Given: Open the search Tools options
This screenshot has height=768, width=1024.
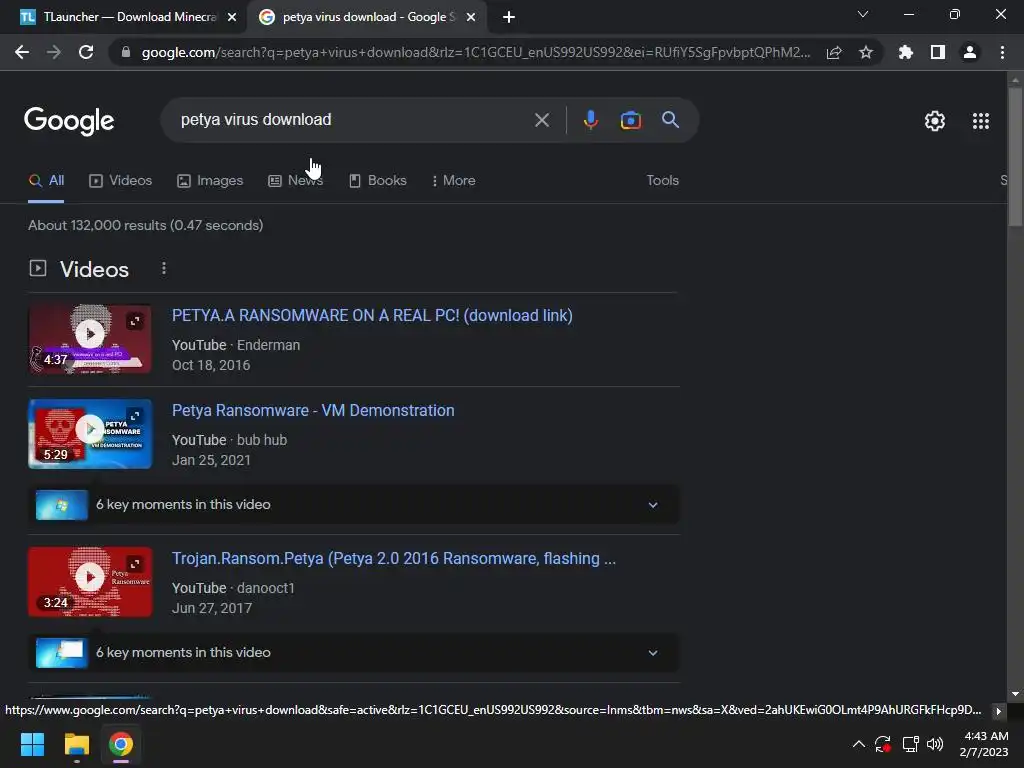Looking at the screenshot, I should pyautogui.click(x=662, y=181).
